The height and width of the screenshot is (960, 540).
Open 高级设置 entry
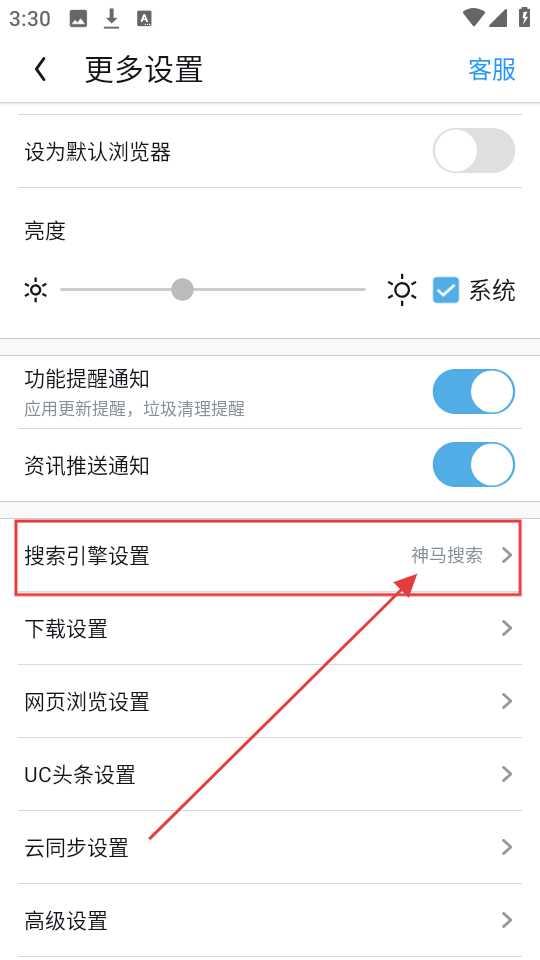tap(269, 920)
